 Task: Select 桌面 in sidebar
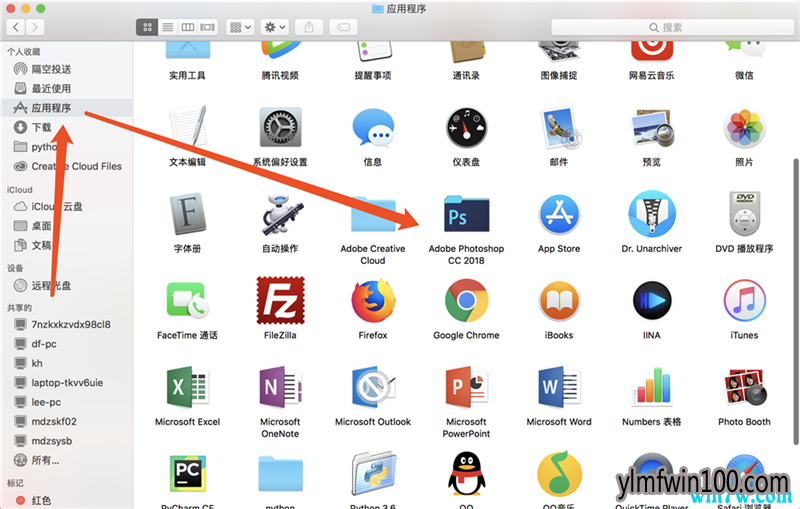click(67, 225)
